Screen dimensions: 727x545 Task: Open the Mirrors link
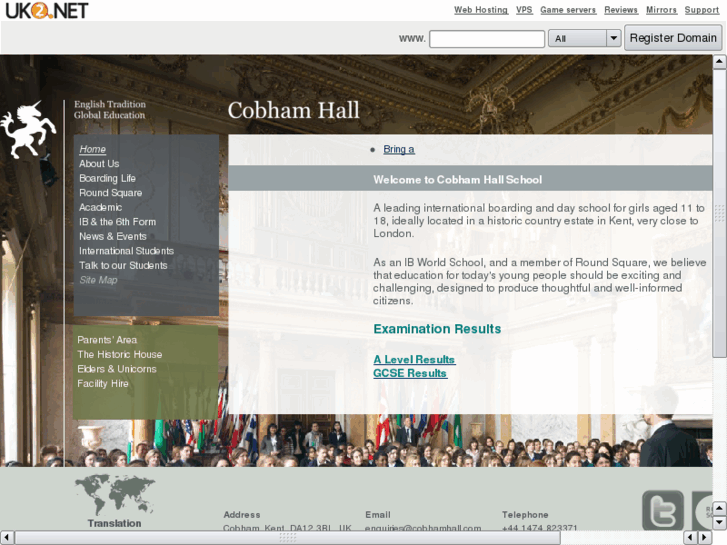pos(661,10)
